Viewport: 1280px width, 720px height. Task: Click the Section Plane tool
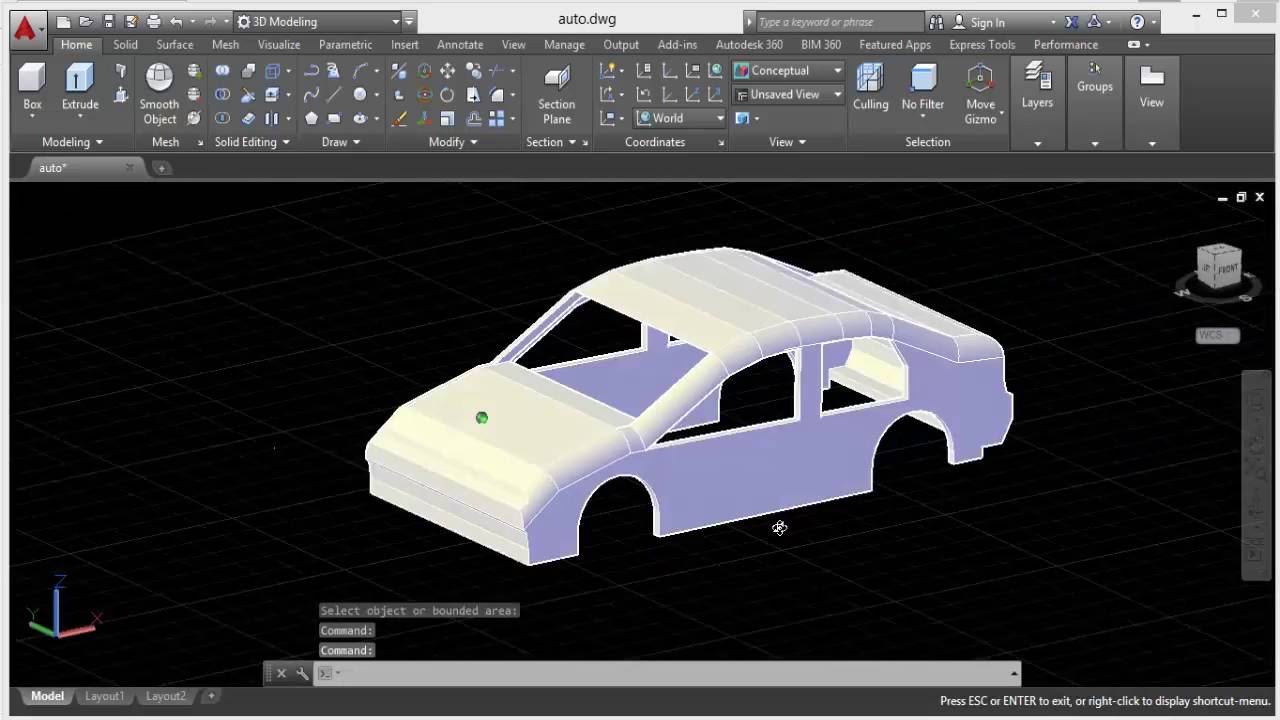[x=556, y=94]
